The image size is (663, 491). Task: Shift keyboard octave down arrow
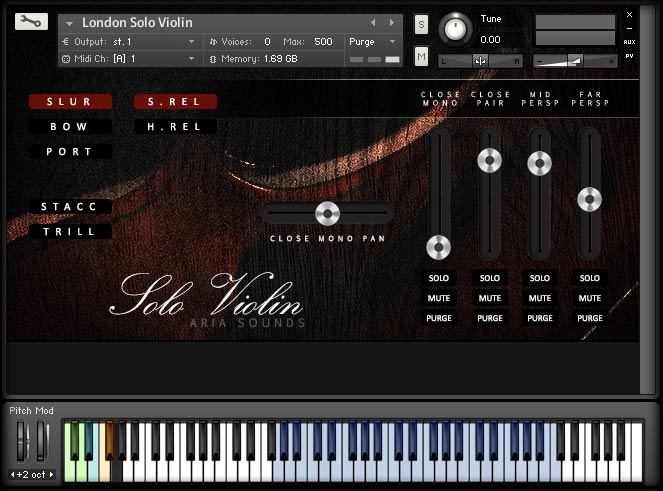click(12, 475)
